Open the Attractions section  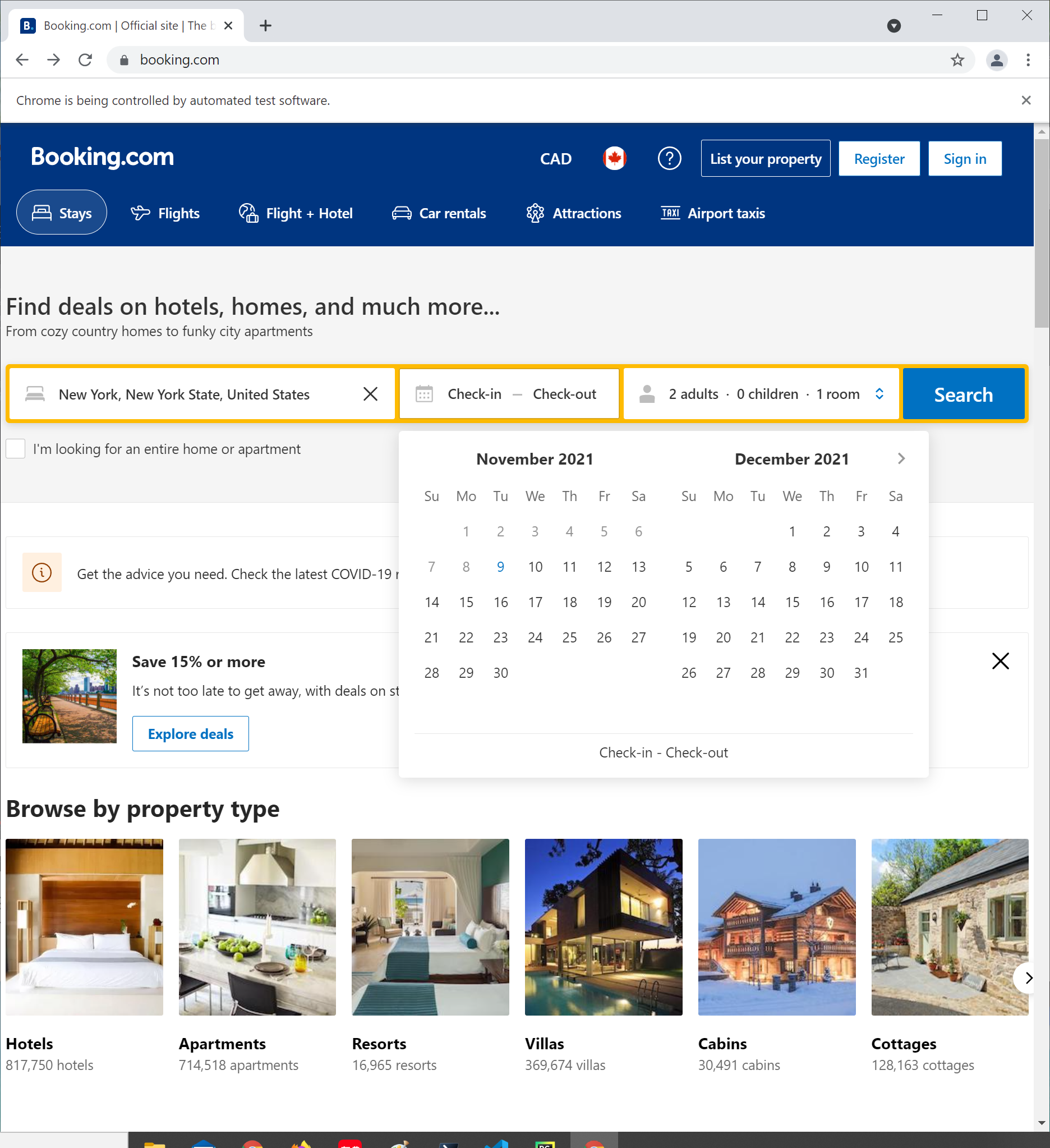[x=573, y=213]
